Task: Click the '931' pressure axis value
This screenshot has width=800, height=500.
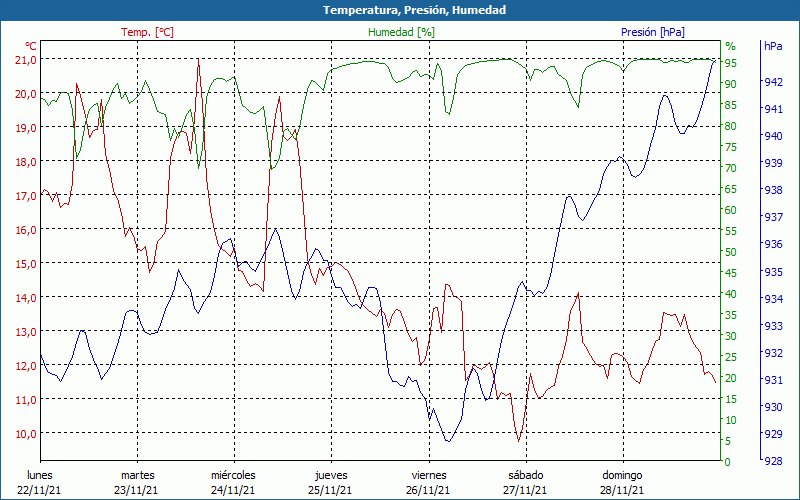Action: (773, 380)
